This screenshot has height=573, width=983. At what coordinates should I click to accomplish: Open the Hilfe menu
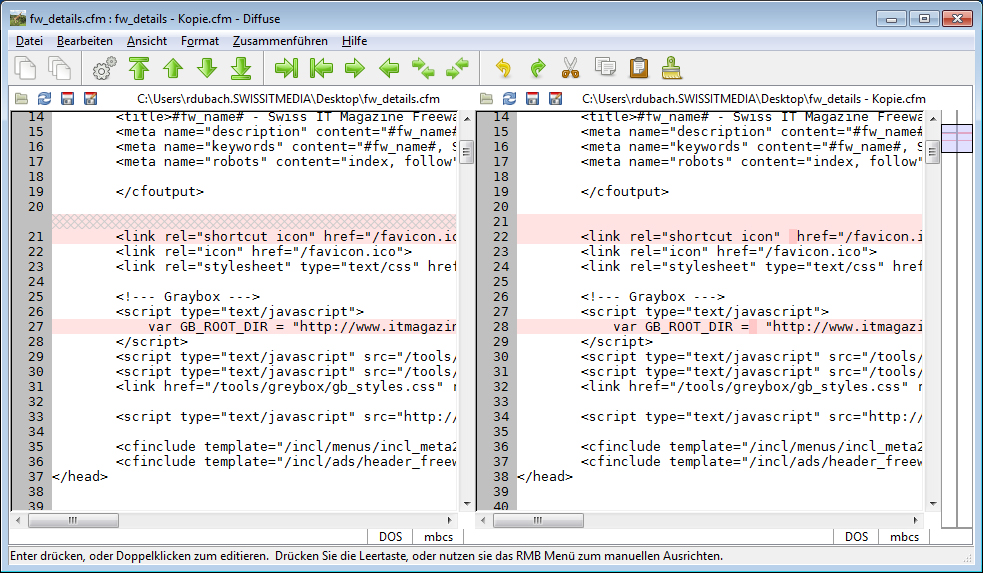pos(354,41)
